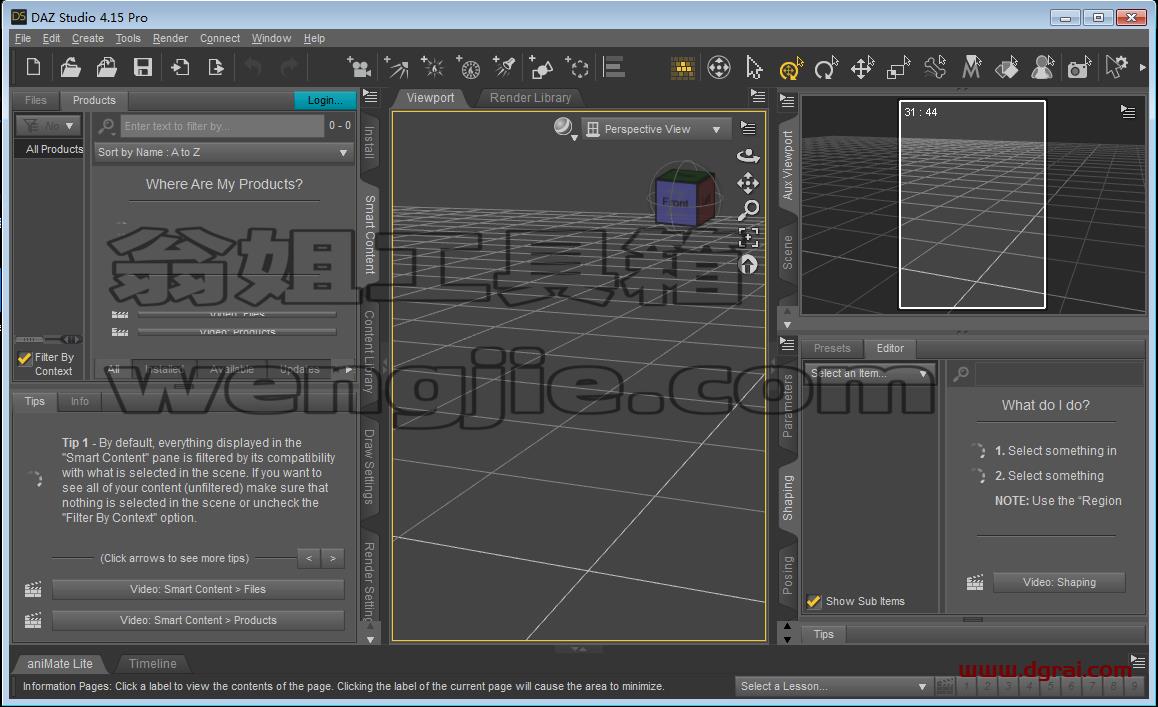Open the Perspective View dropdown
Screen dimensions: 1158x707
(x=655, y=129)
